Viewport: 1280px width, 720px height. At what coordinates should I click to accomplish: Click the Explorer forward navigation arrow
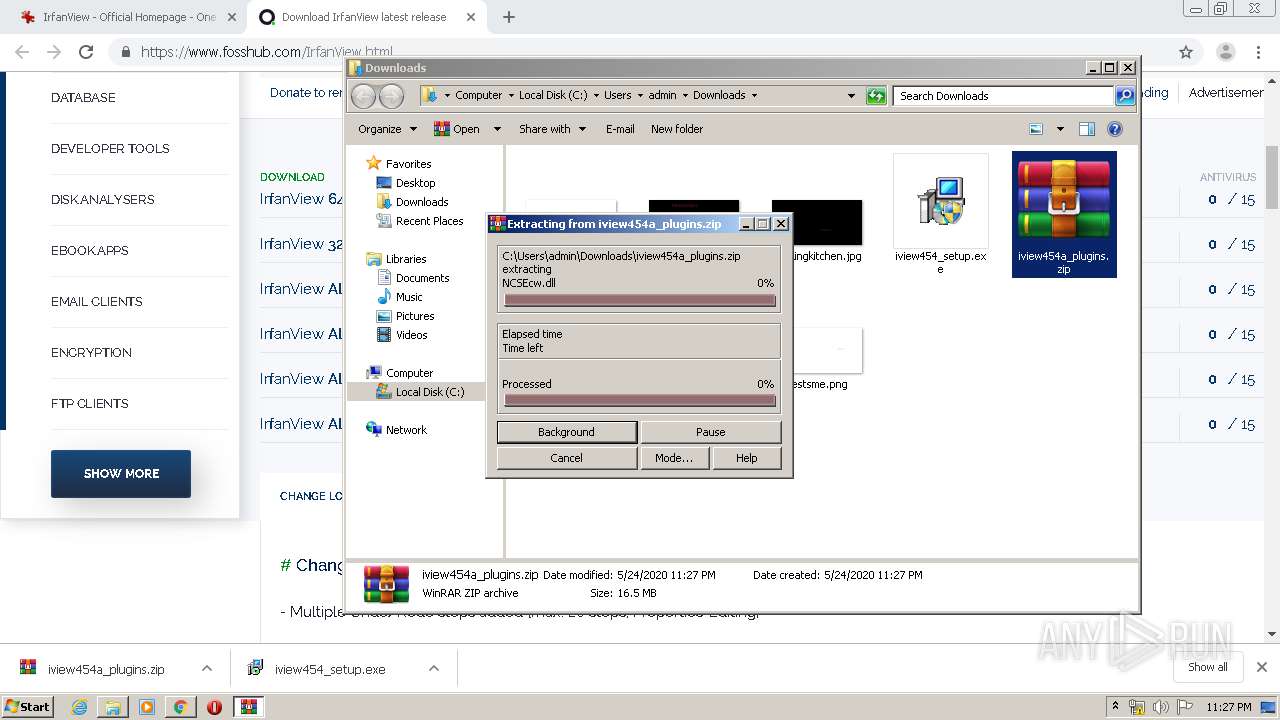391,96
